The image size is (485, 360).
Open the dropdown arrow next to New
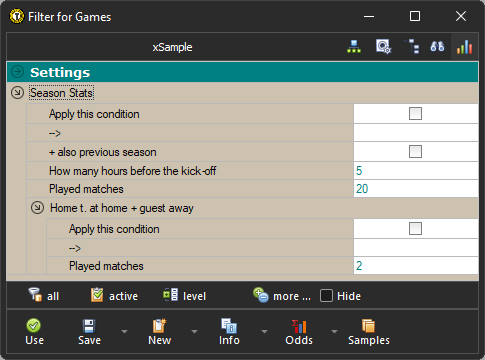(194, 332)
